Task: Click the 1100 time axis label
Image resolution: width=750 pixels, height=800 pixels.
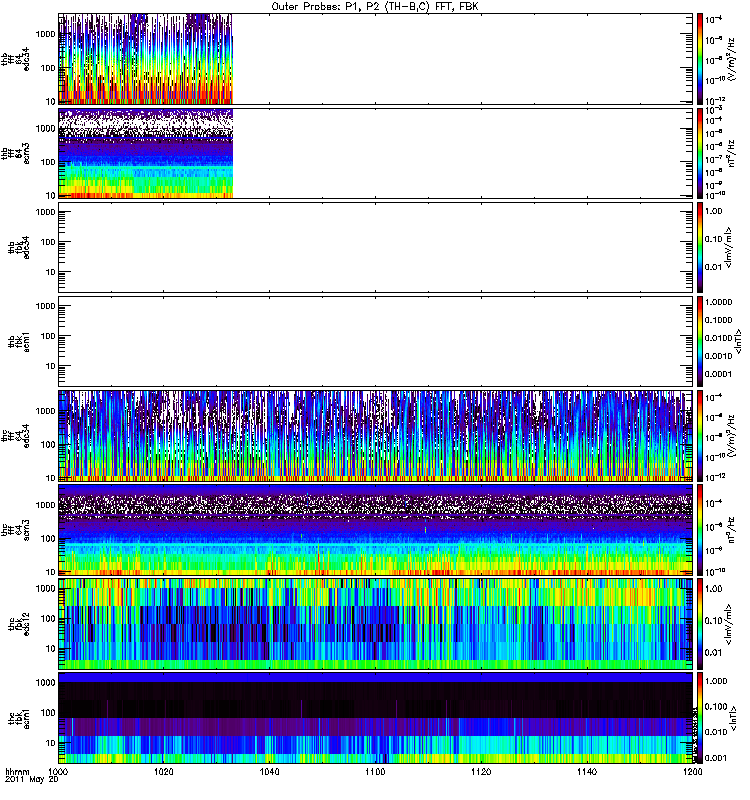Action: [x=375, y=773]
